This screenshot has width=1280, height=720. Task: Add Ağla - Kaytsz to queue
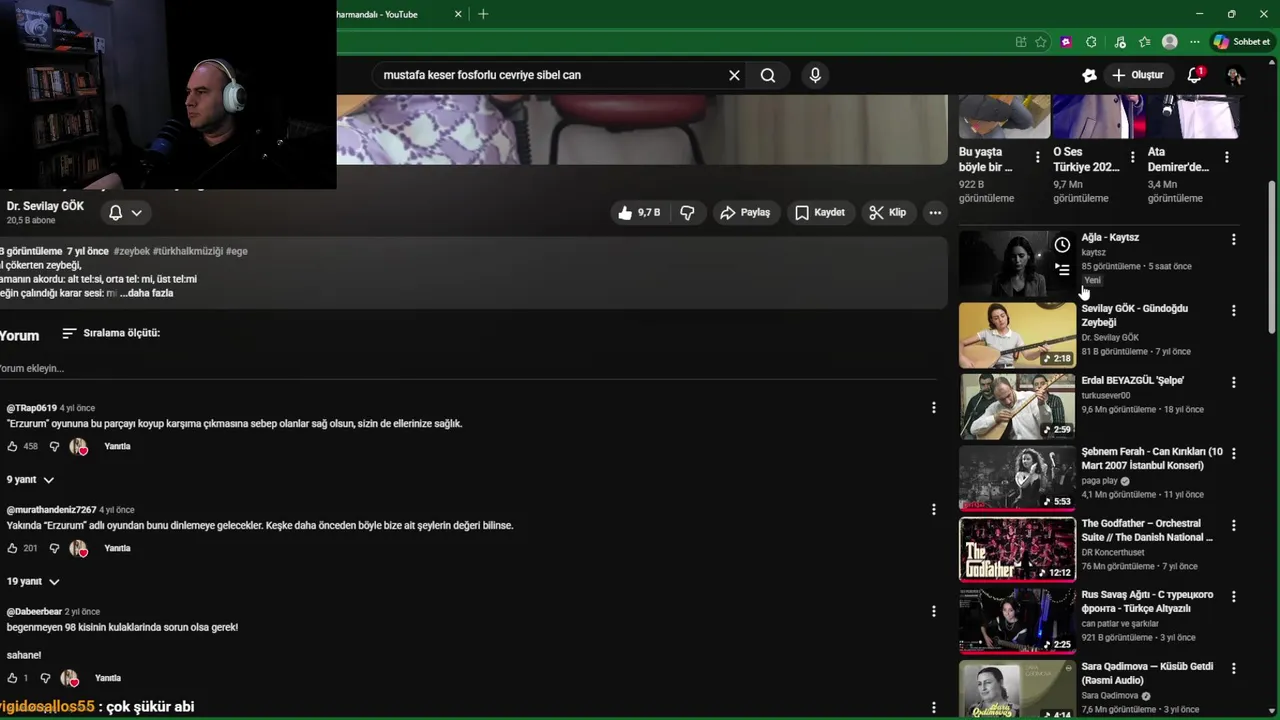point(1062,269)
